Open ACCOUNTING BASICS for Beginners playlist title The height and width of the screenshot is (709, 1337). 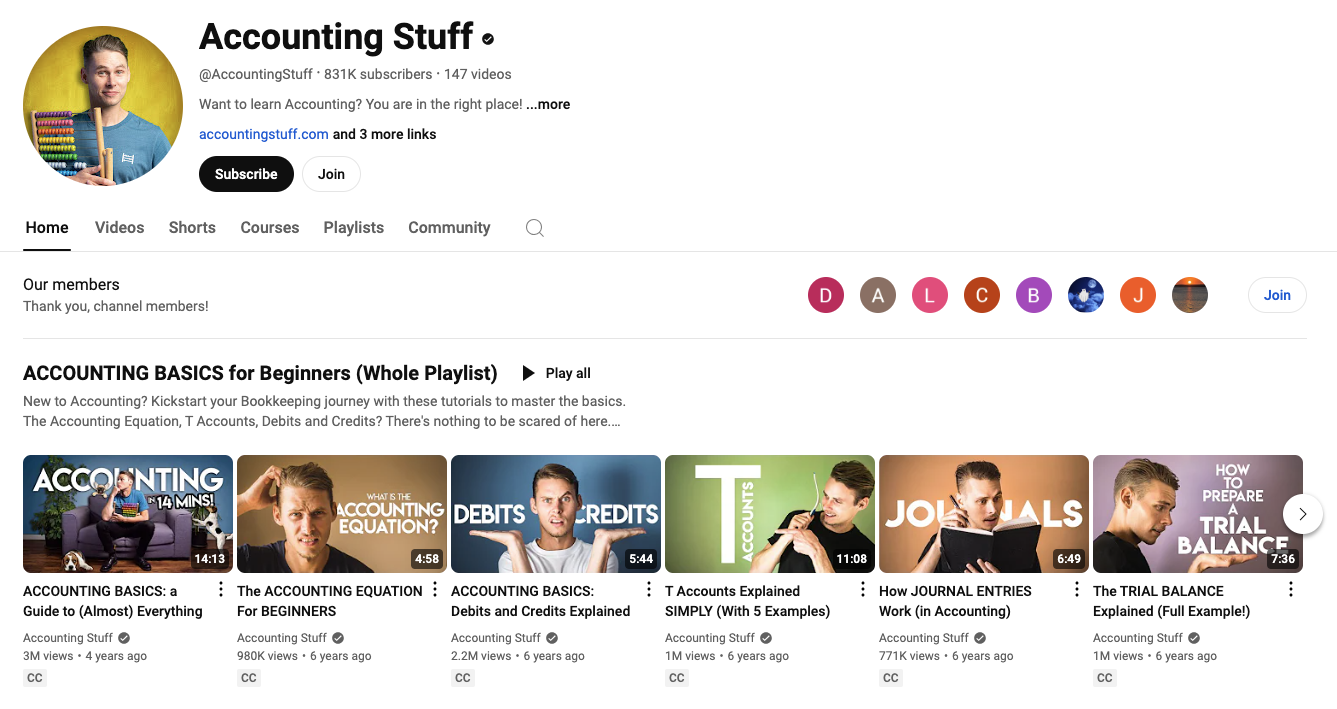(260, 373)
